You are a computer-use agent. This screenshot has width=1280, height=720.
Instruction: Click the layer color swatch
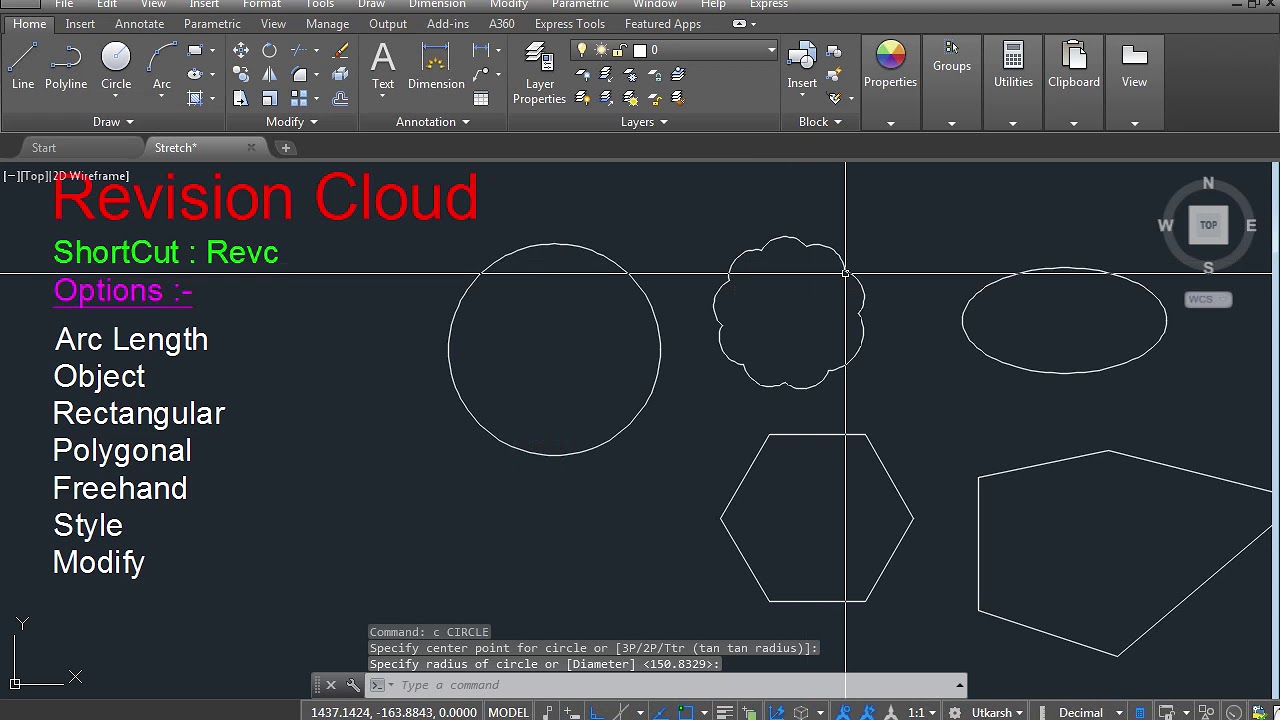640,50
